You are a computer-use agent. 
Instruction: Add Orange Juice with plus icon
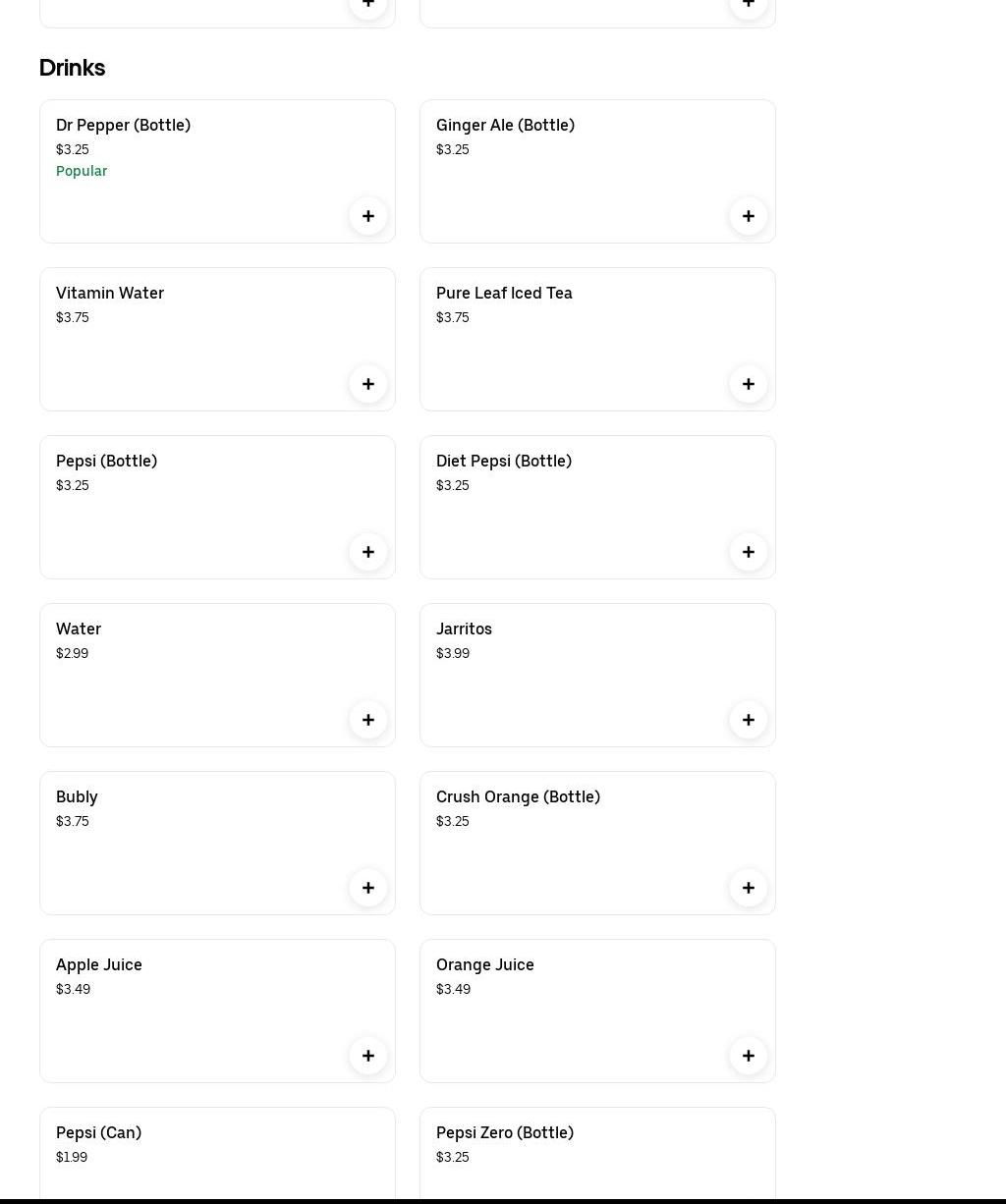pos(749,1056)
